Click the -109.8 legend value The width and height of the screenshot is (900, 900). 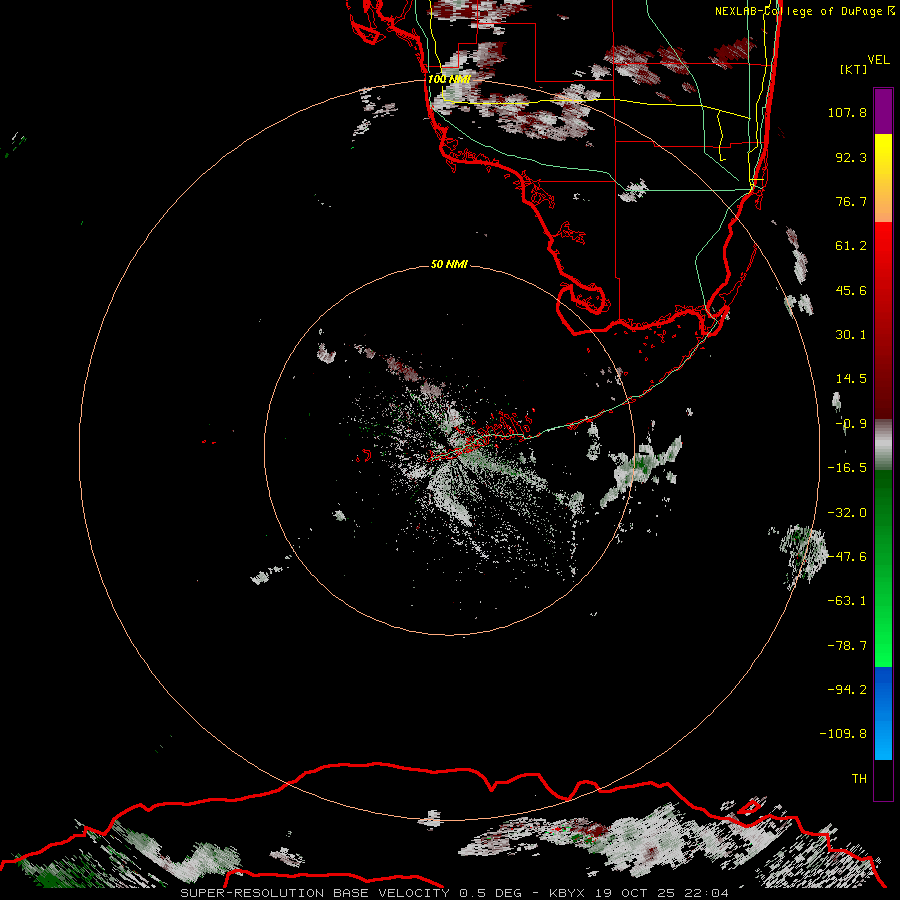point(843,734)
